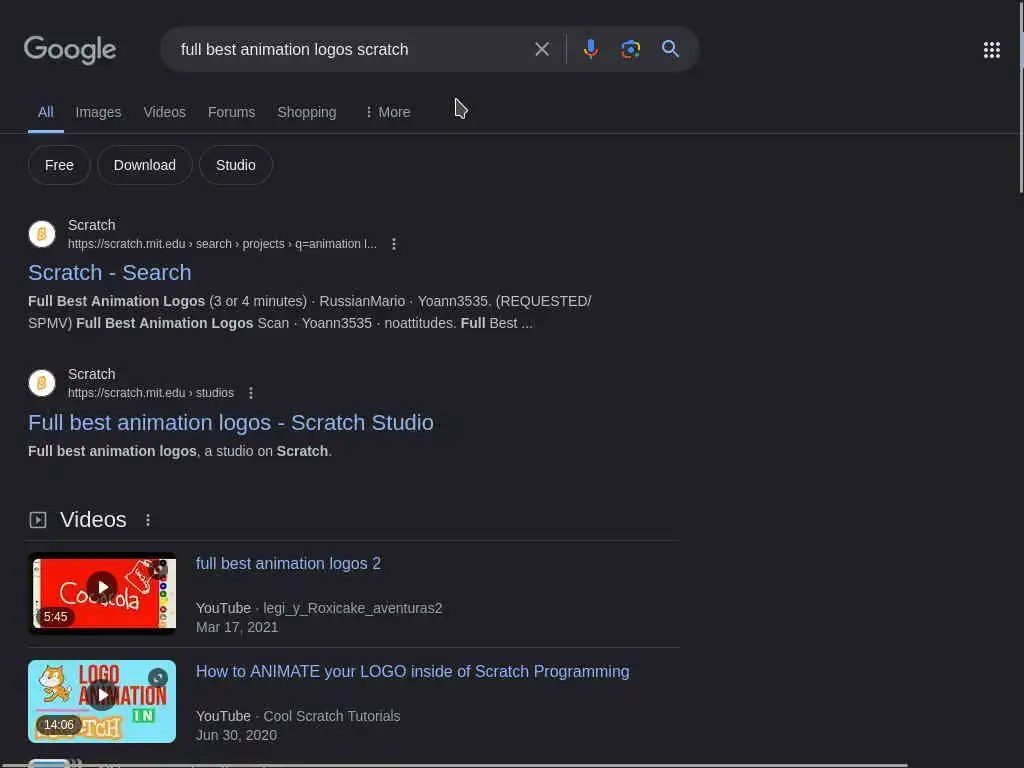Image resolution: width=1024 pixels, height=768 pixels.
Task: Click the Videos section heading
Action: [93, 520]
